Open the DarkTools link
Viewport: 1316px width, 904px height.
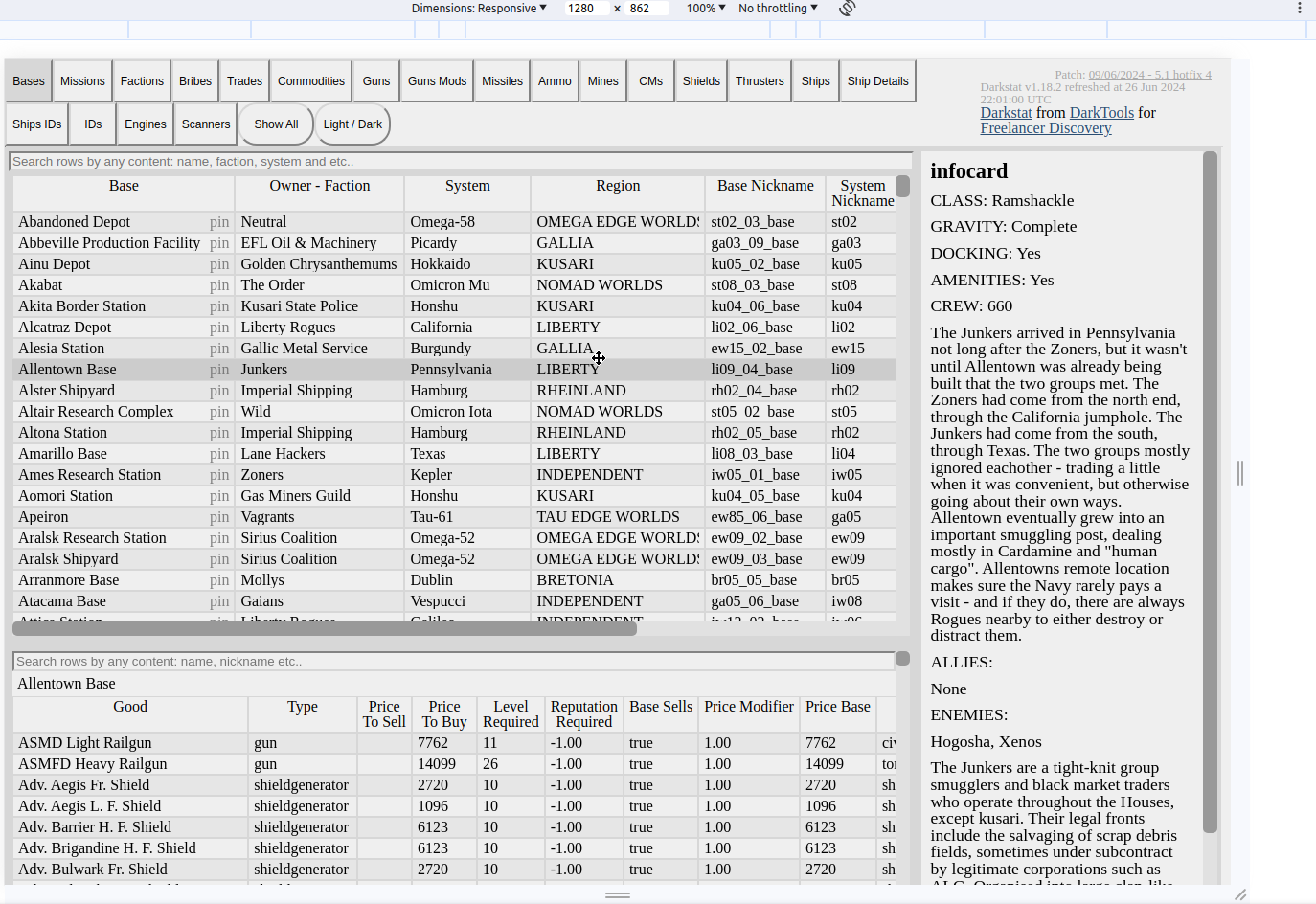click(x=1101, y=113)
